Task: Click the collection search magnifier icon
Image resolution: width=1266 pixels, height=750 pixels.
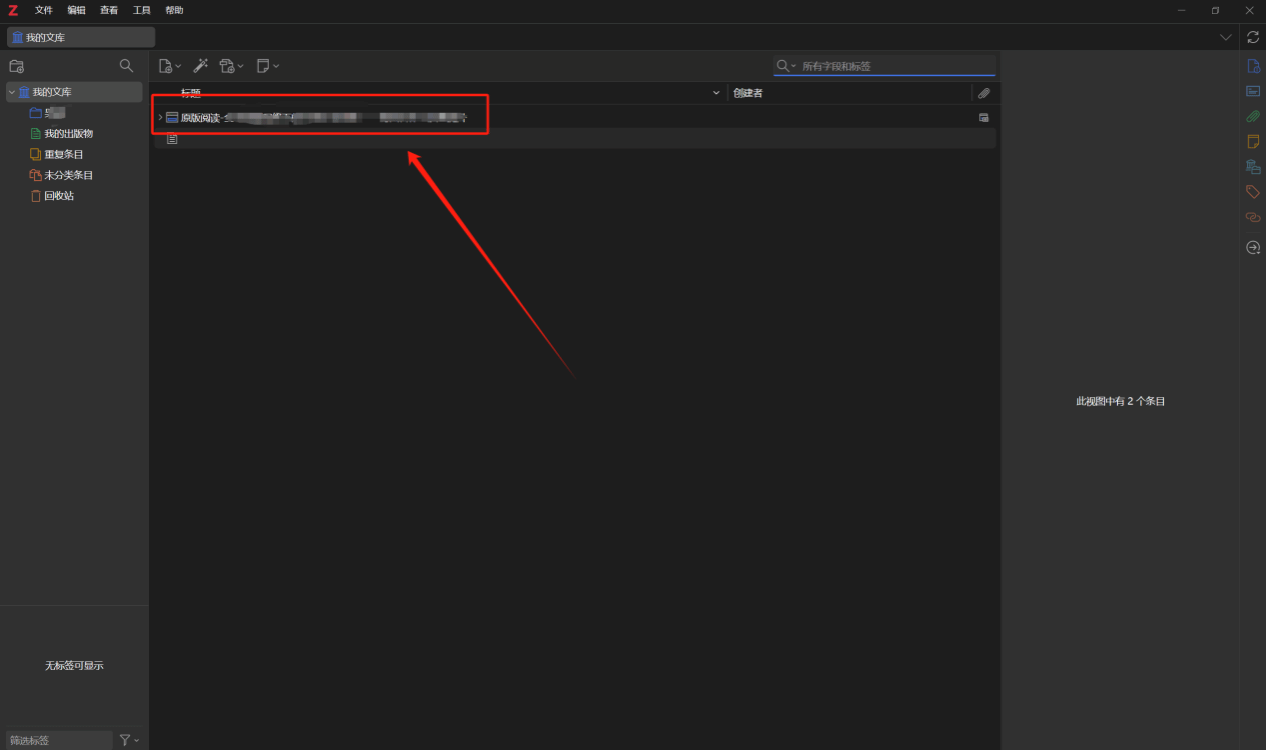Action: [x=126, y=66]
